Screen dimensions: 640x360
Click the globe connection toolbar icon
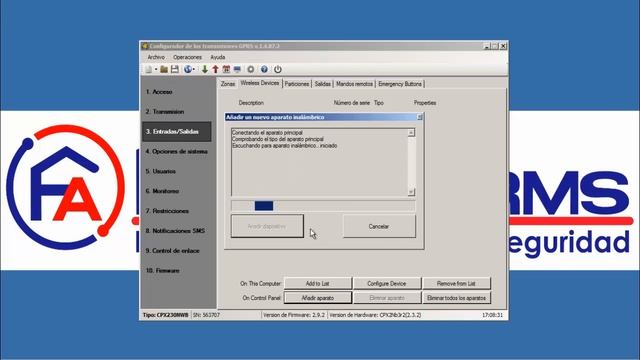pyautogui.click(x=188, y=69)
